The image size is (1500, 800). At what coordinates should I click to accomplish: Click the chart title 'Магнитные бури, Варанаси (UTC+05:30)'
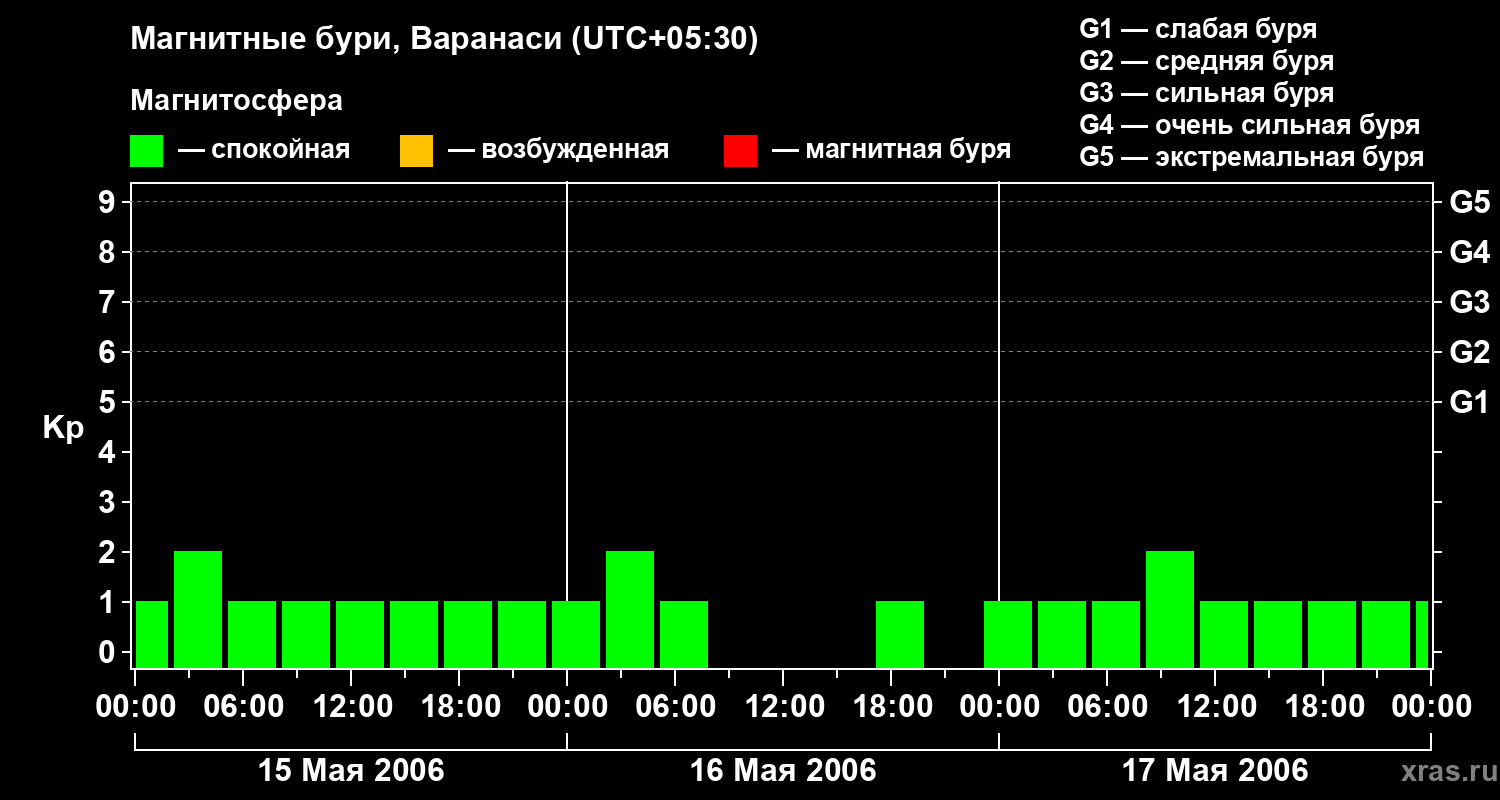pyautogui.click(x=444, y=40)
